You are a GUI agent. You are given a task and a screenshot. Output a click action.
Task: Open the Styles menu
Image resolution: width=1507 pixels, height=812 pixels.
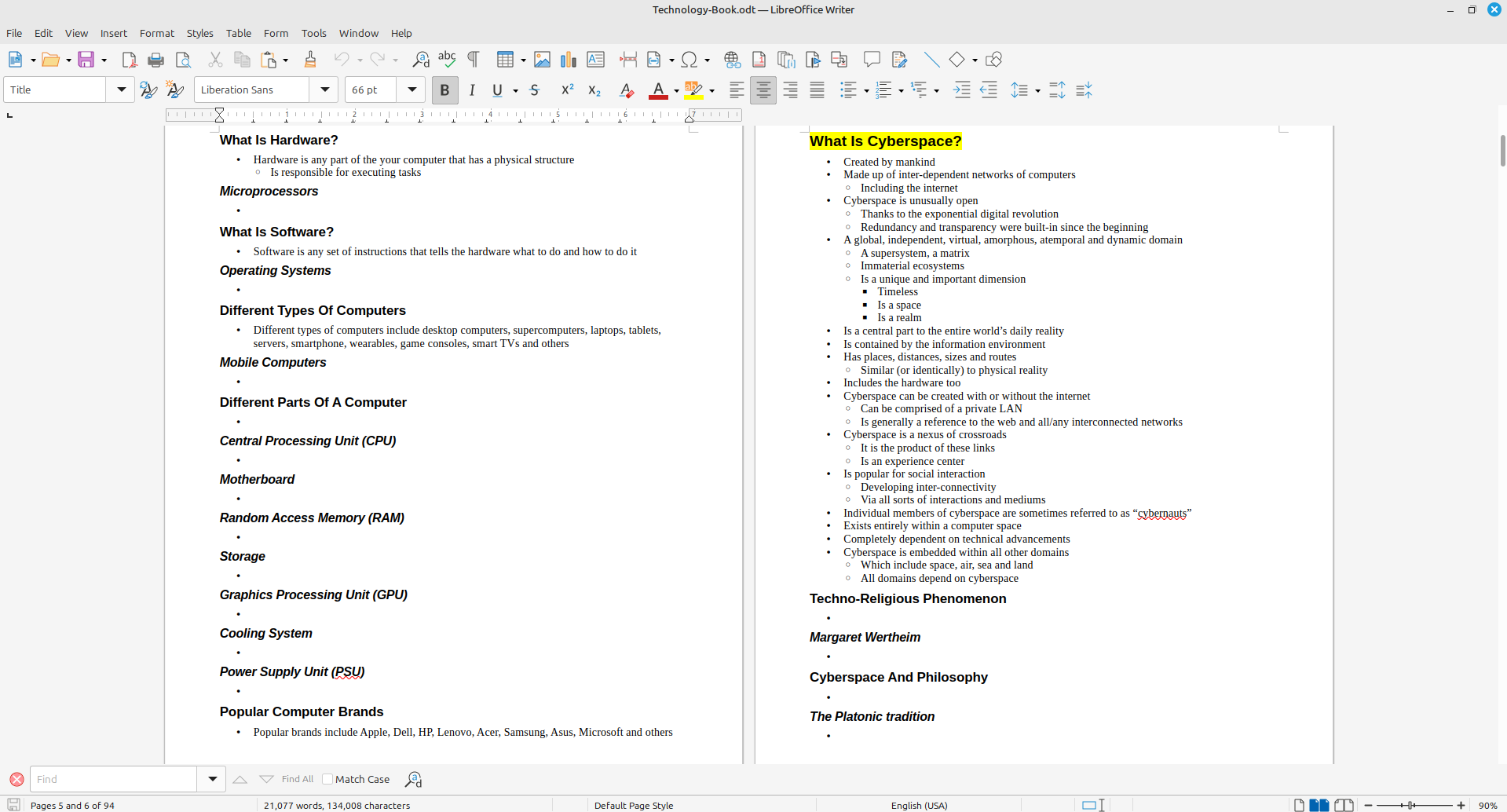coord(199,33)
